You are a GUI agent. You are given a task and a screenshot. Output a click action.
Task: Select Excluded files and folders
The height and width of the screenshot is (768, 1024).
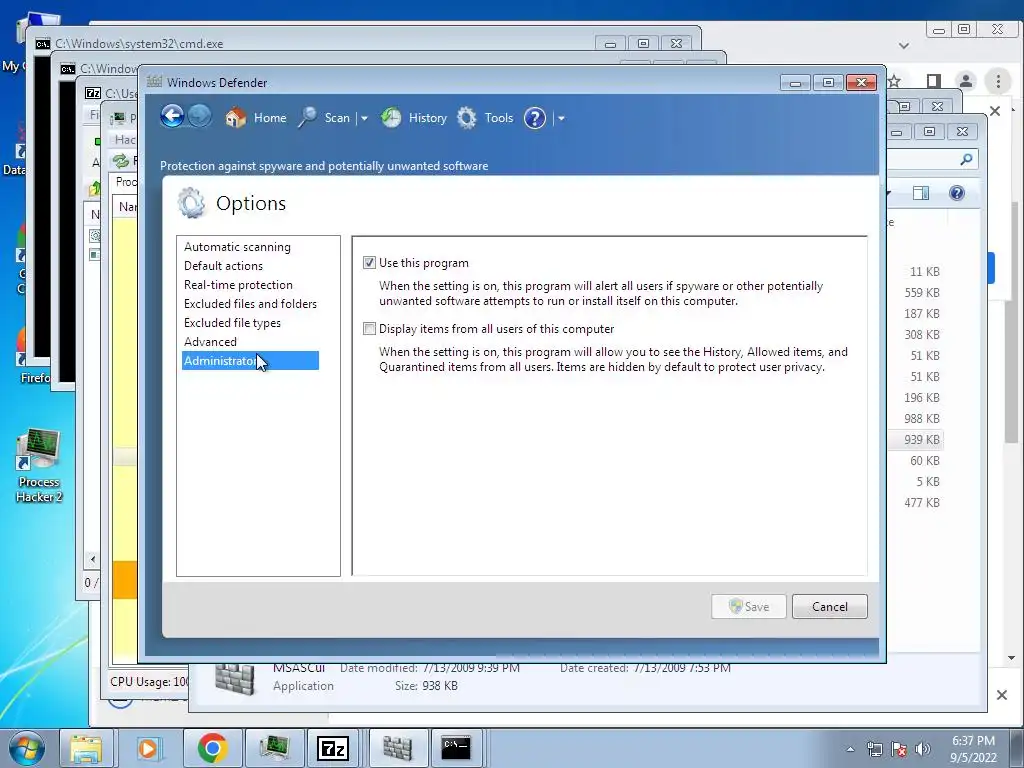(250, 304)
